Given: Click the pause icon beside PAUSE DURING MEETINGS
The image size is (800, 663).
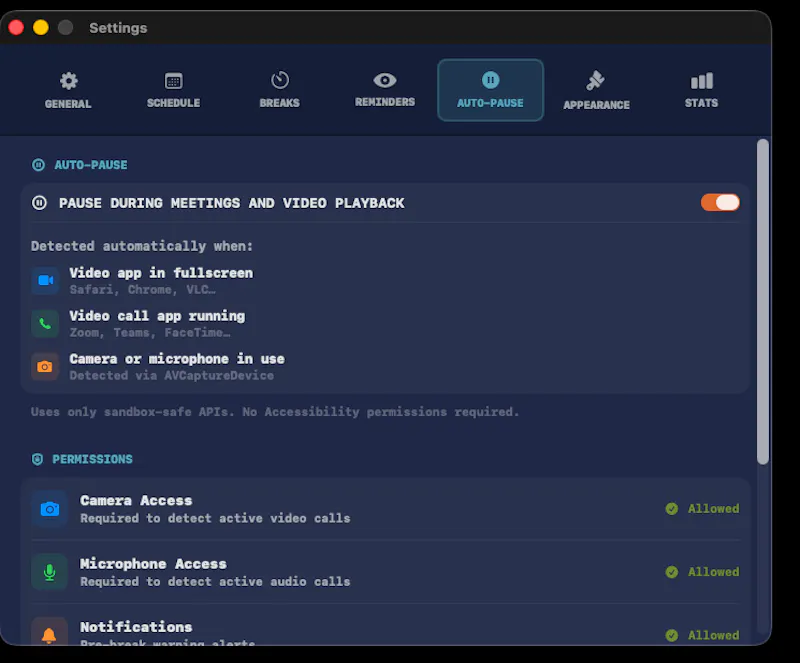Looking at the screenshot, I should point(39,203).
